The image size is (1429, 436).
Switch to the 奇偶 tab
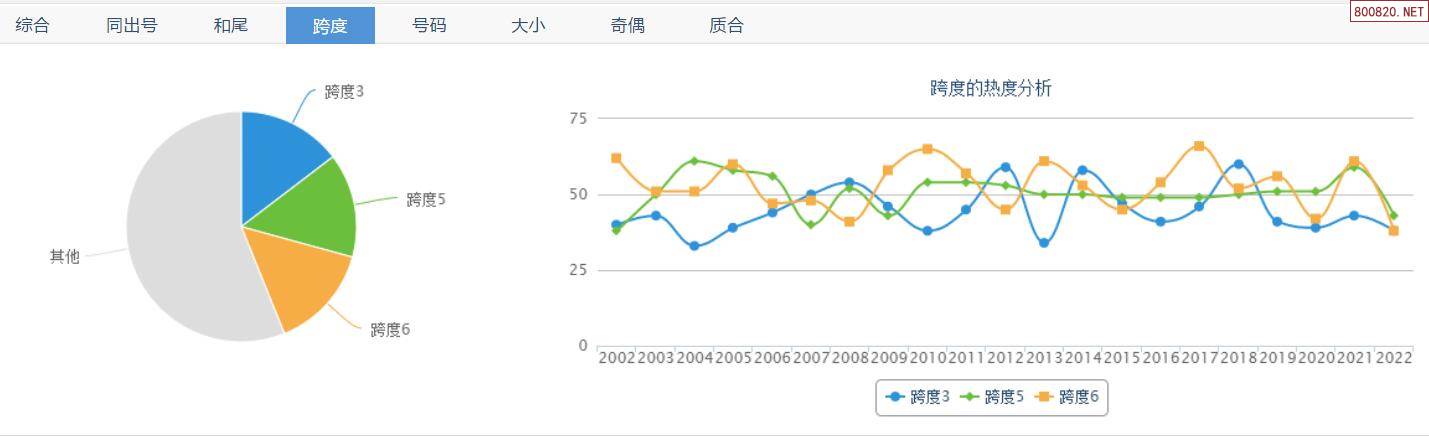627,25
